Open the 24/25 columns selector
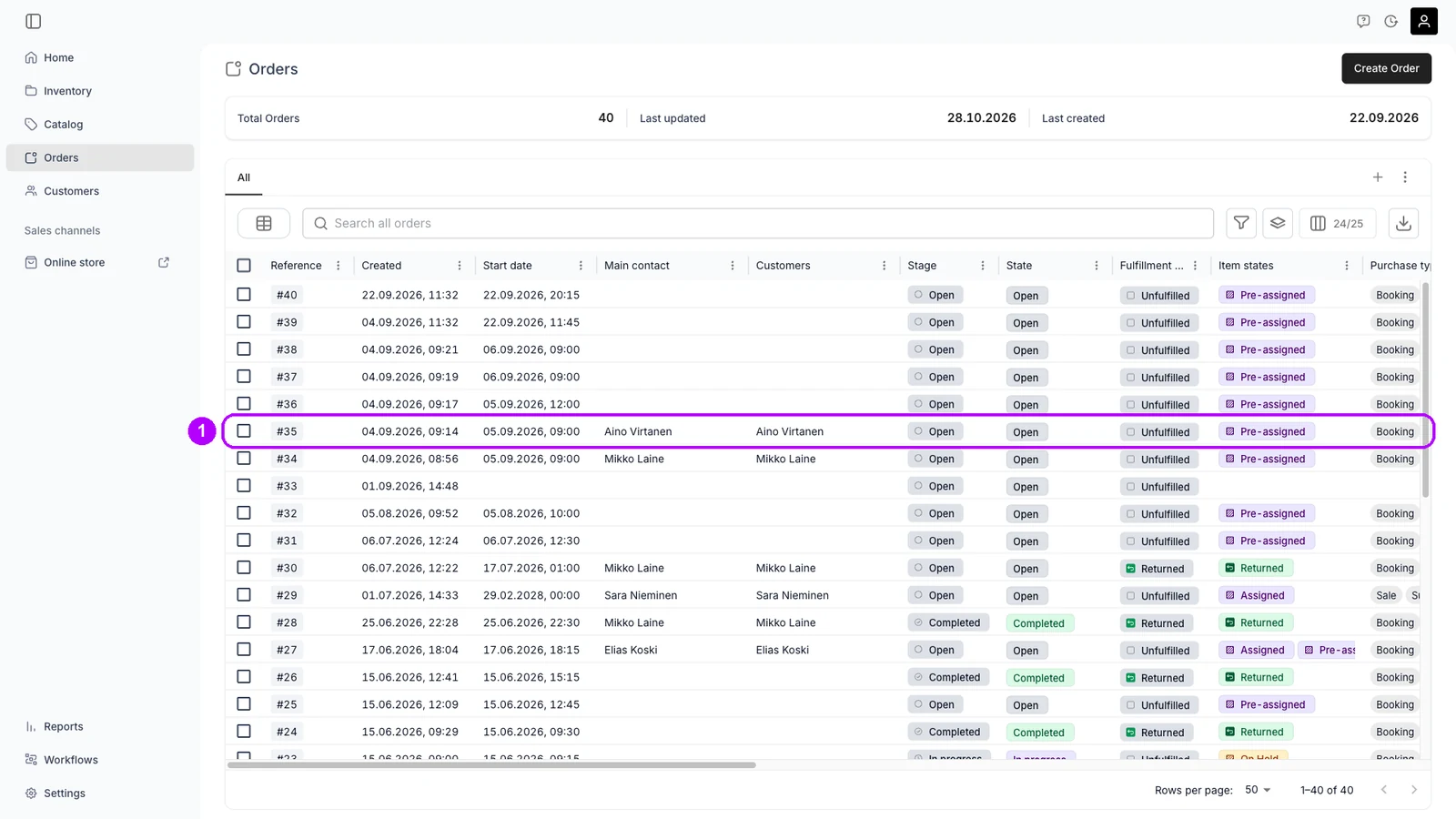The height and width of the screenshot is (819, 1456). point(1337,223)
